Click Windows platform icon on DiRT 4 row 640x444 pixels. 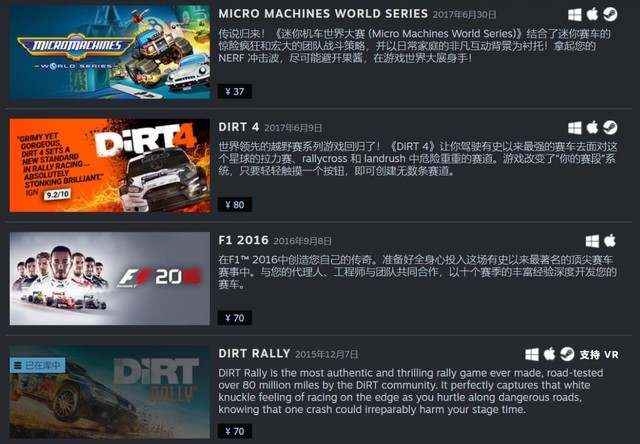575,128
